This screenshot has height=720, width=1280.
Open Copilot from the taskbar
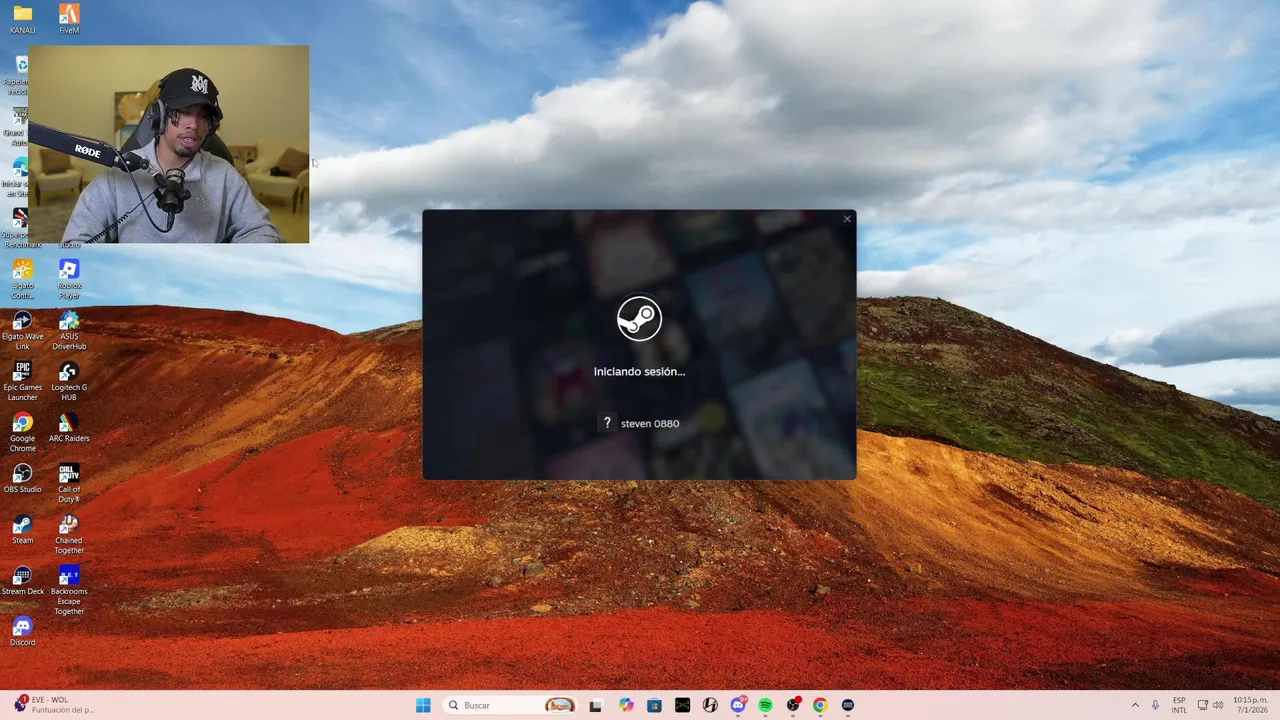pos(626,705)
